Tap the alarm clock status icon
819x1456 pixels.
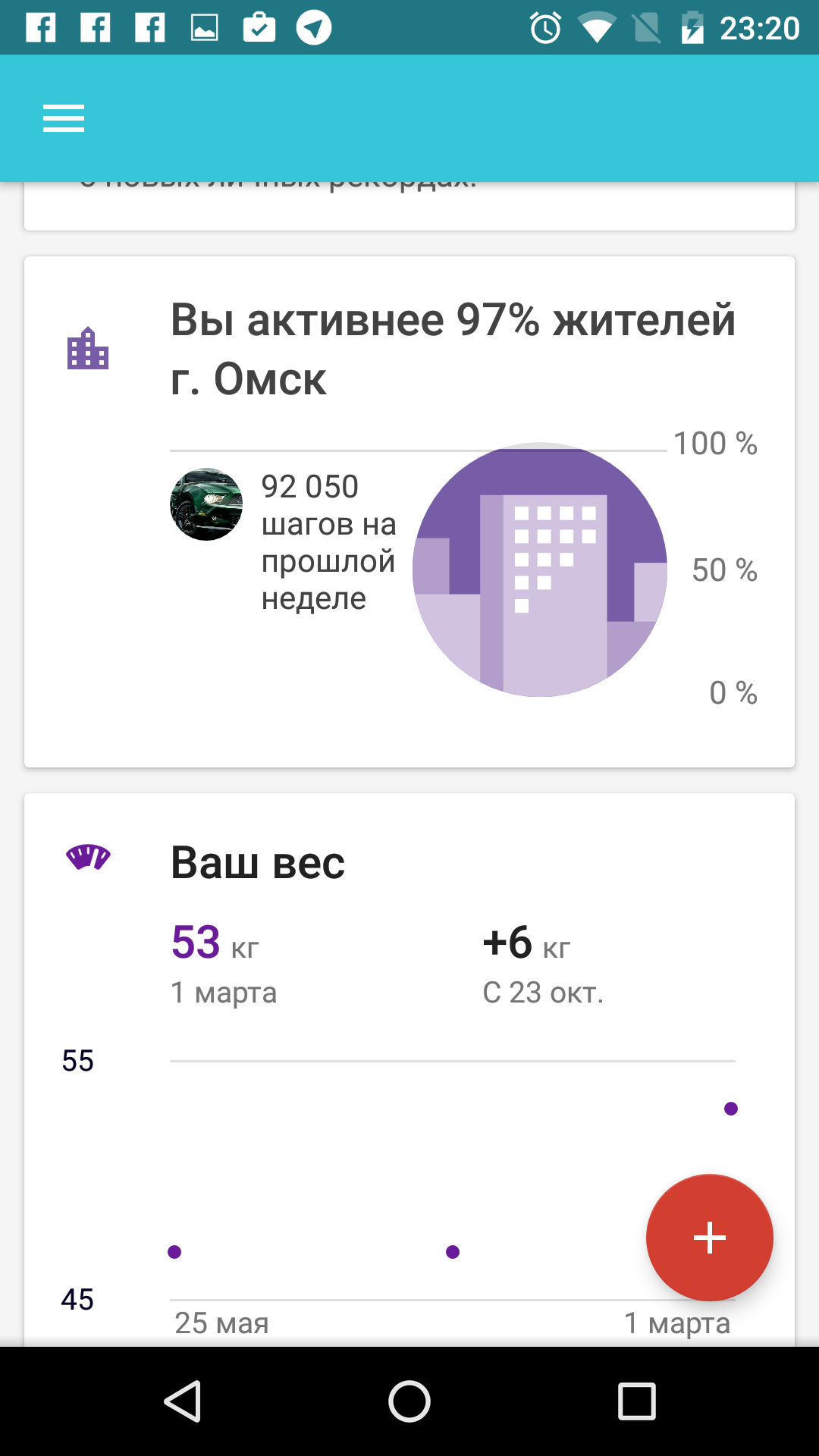coord(545,28)
